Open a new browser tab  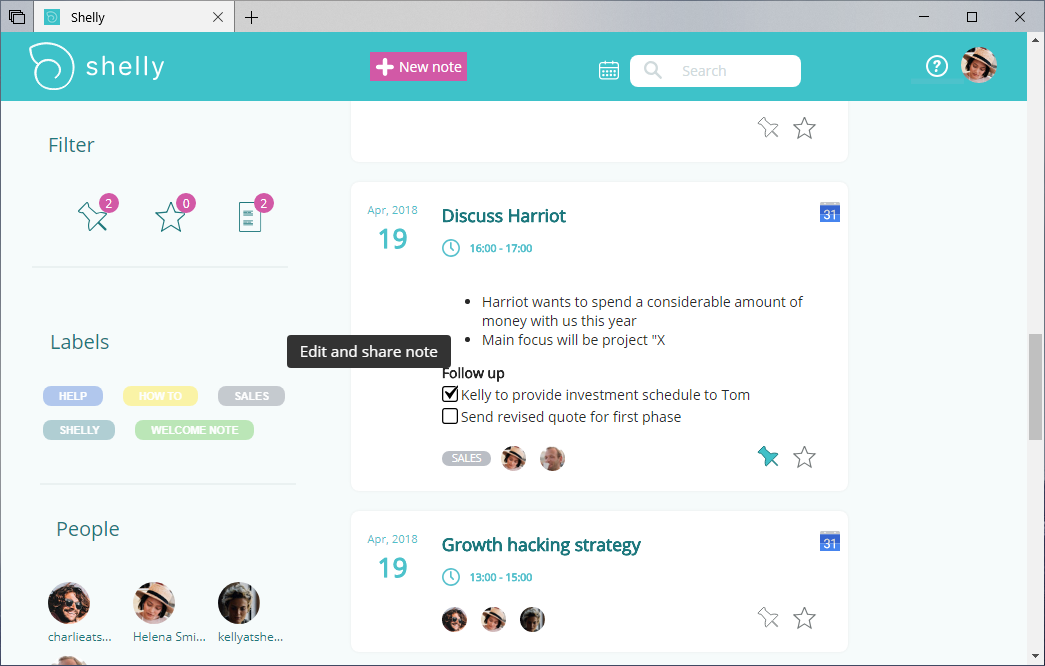[x=251, y=17]
